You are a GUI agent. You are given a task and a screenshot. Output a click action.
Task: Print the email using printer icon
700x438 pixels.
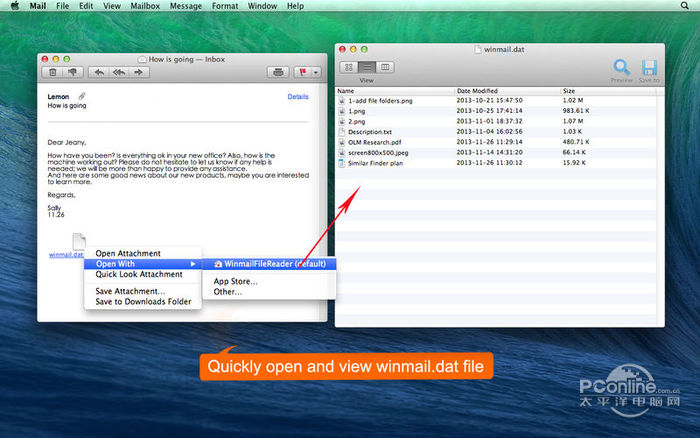278,72
